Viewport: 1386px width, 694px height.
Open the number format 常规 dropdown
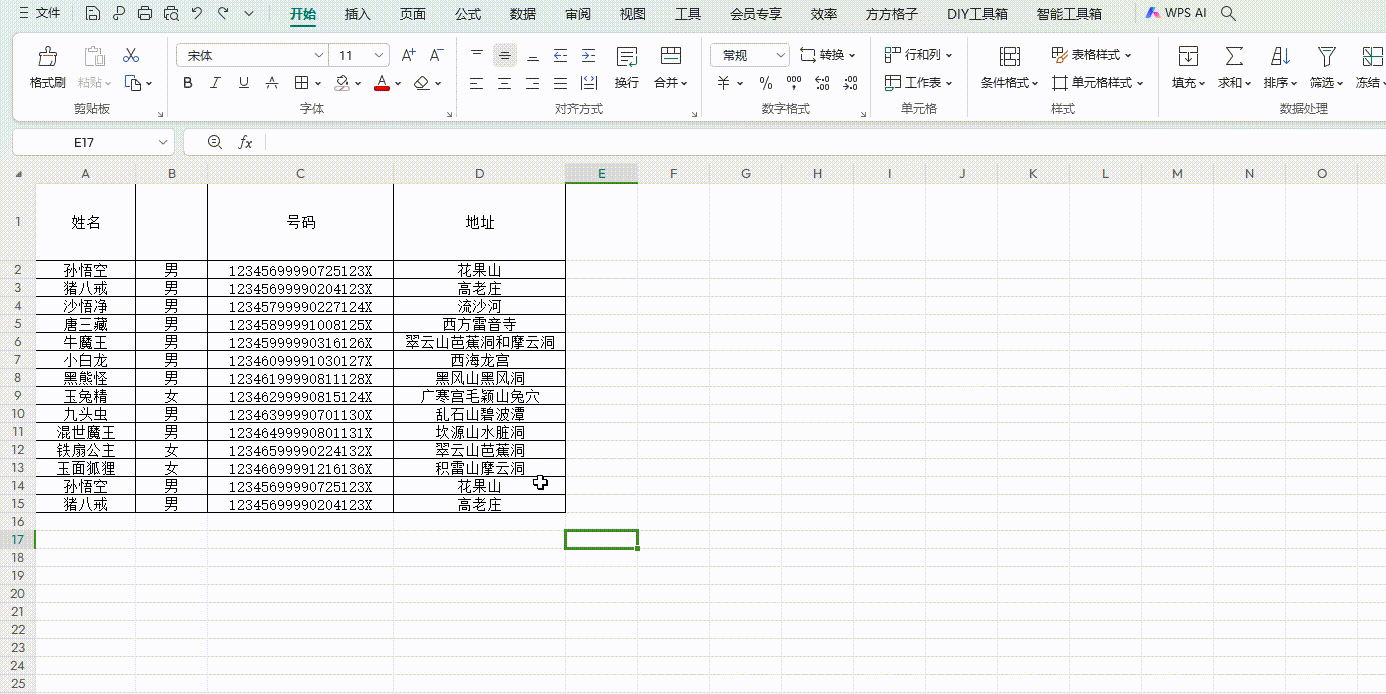[780, 56]
